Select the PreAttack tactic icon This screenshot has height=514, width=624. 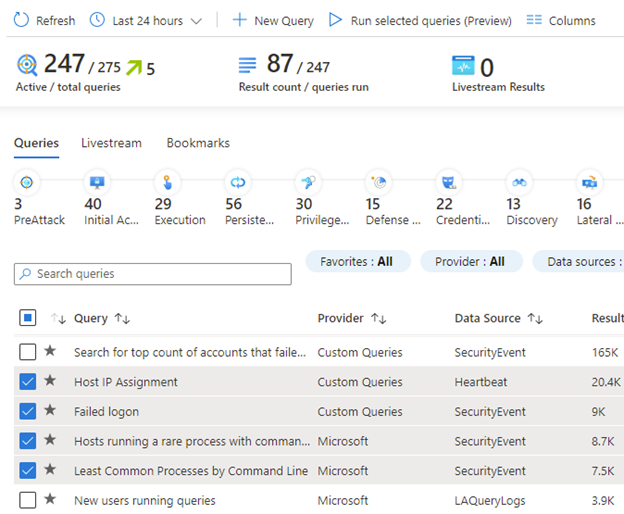pos(27,183)
